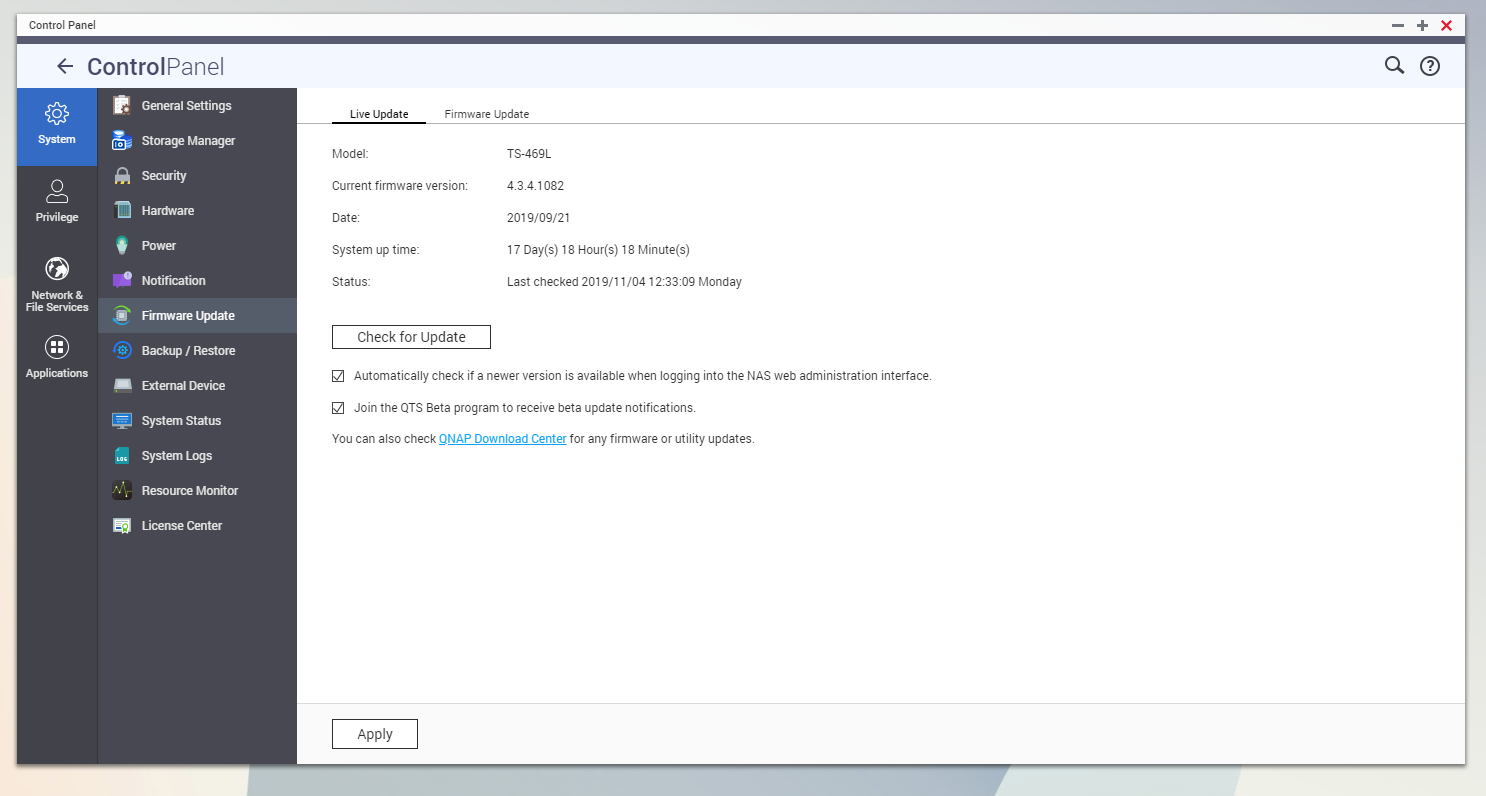Select Resource Monitor label

click(190, 491)
